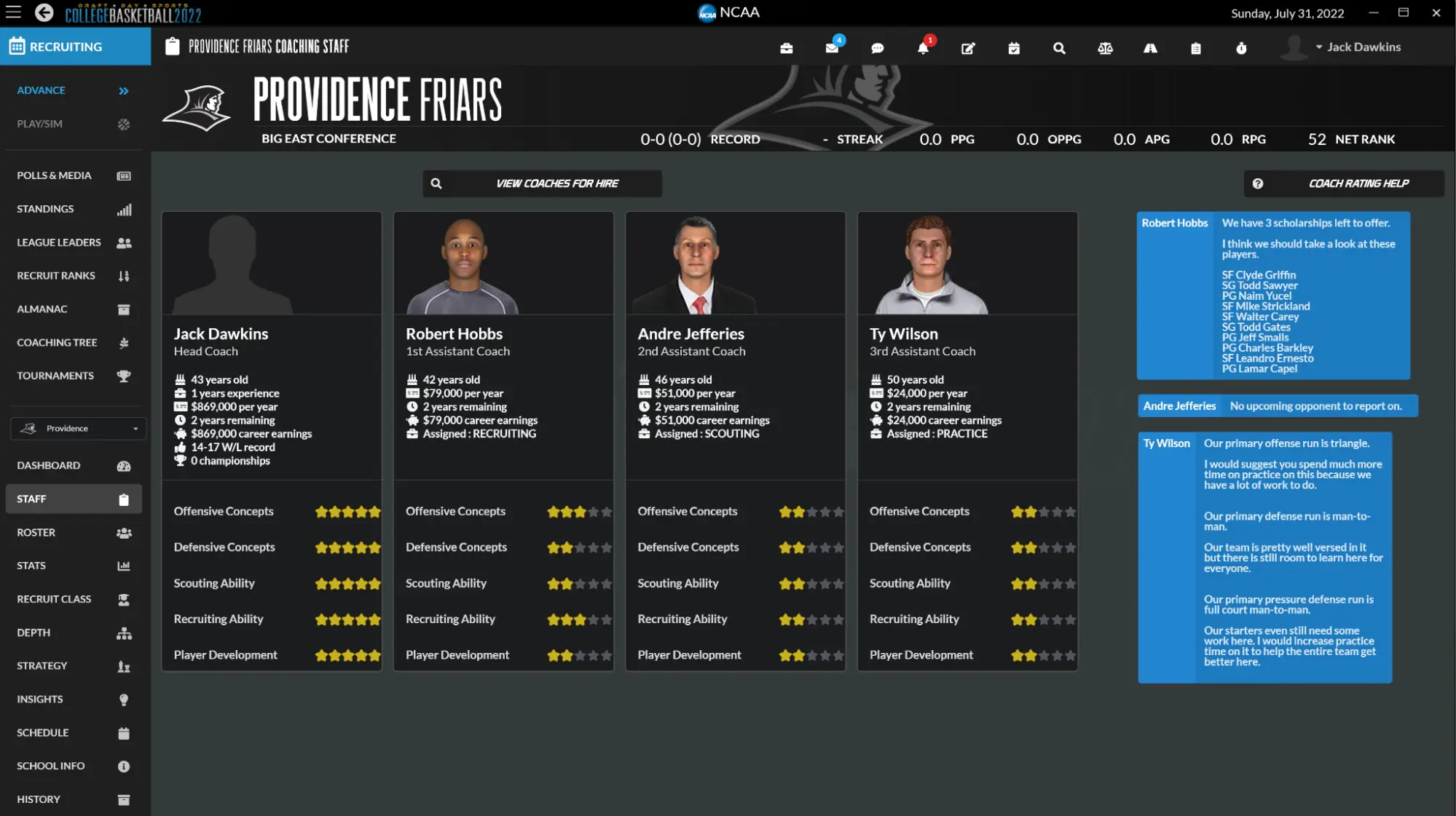Open the History page
The height and width of the screenshot is (816, 1456).
click(x=73, y=799)
